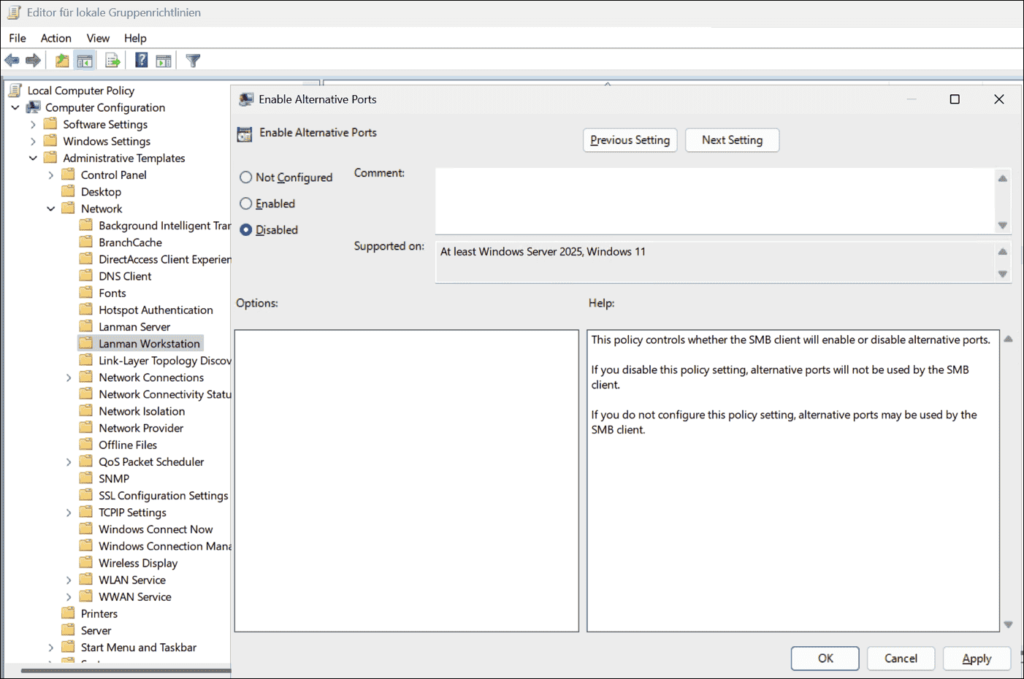Maximize the Enable Alternative Ports dialog
The height and width of the screenshot is (679, 1024).
click(954, 99)
